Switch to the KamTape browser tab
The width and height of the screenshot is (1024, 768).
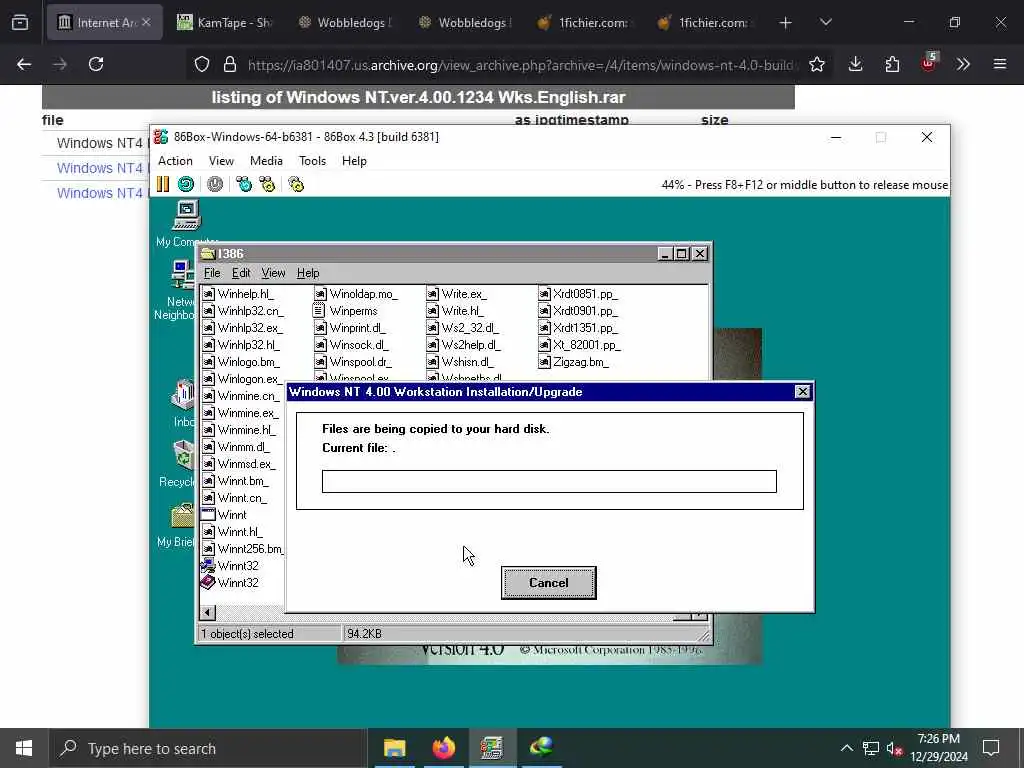pos(226,22)
